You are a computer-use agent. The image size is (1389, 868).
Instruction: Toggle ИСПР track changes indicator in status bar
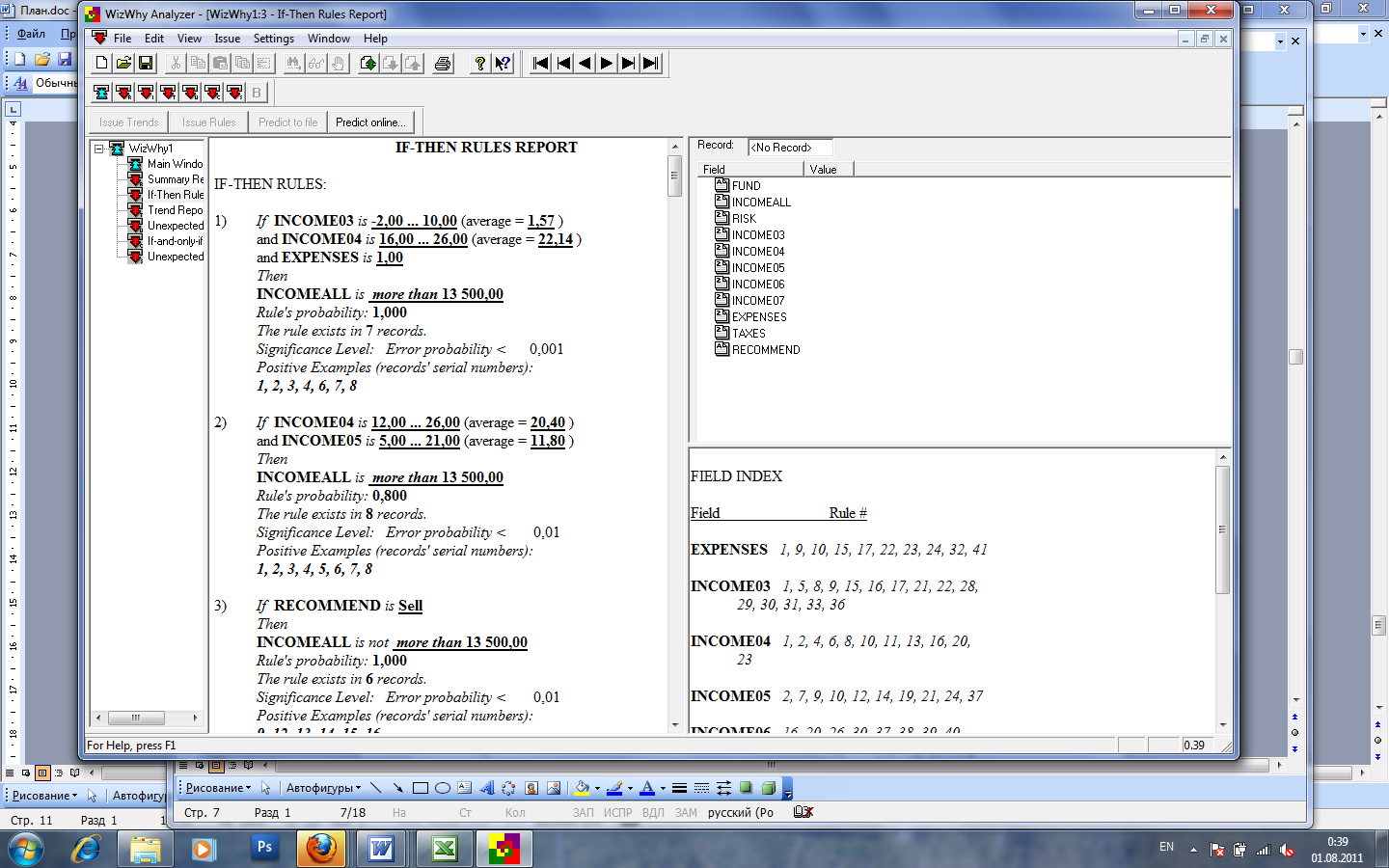pyautogui.click(x=617, y=813)
